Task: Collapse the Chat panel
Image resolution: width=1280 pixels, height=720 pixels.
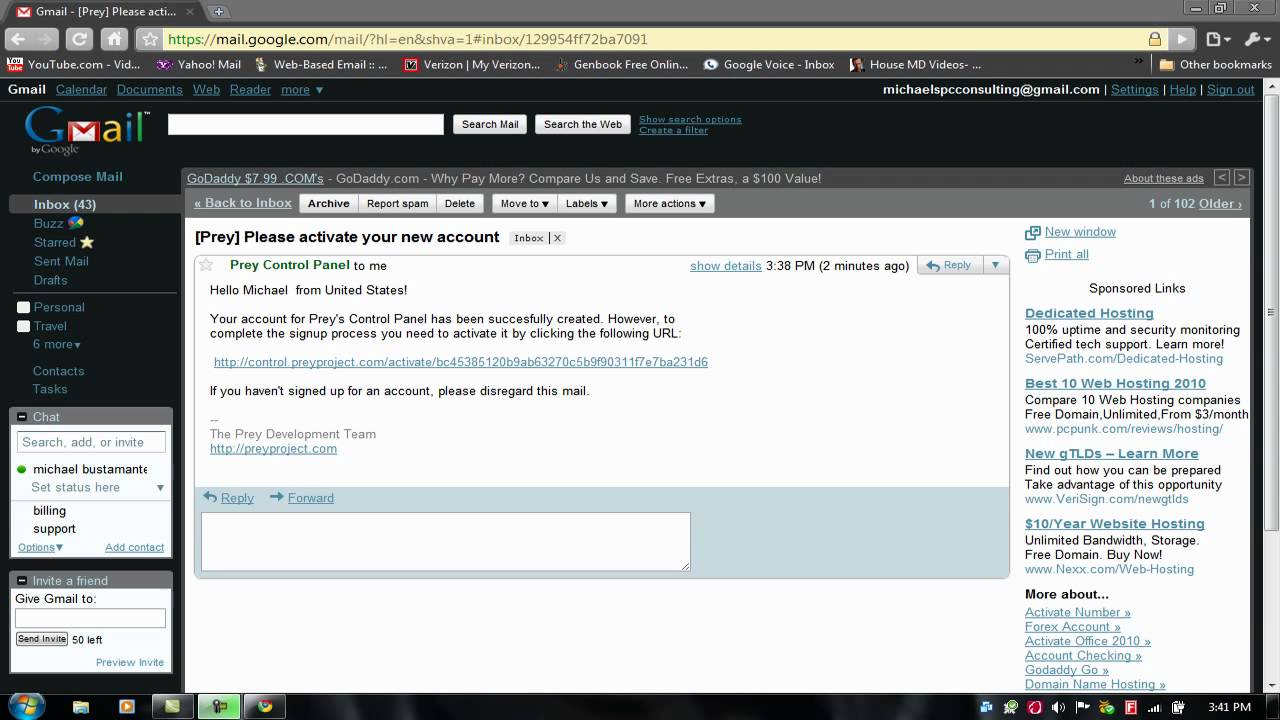Action: click(22, 417)
